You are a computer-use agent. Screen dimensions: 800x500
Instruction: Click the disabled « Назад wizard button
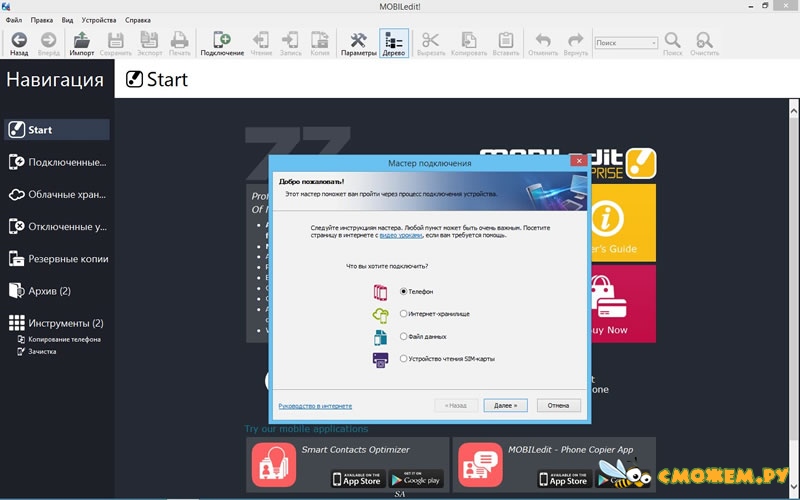click(456, 406)
